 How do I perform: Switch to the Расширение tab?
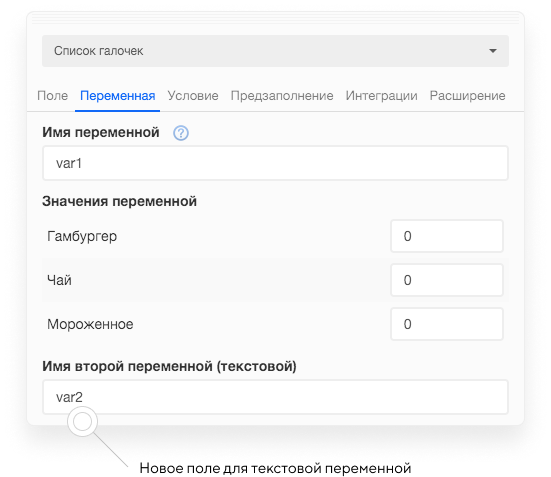pyautogui.click(x=467, y=96)
